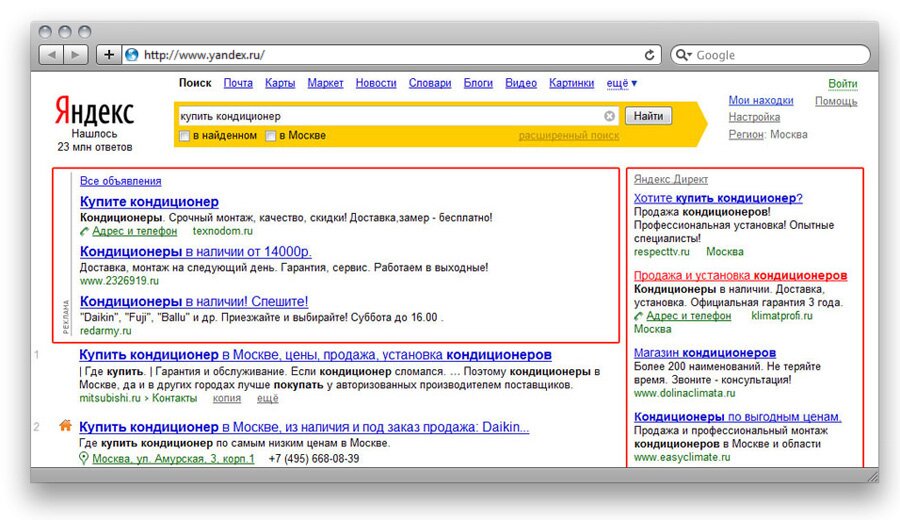Viewport: 900px width, 520px height.
Task: Click phone icon beside texnodom.ru address link
Action: (x=84, y=231)
